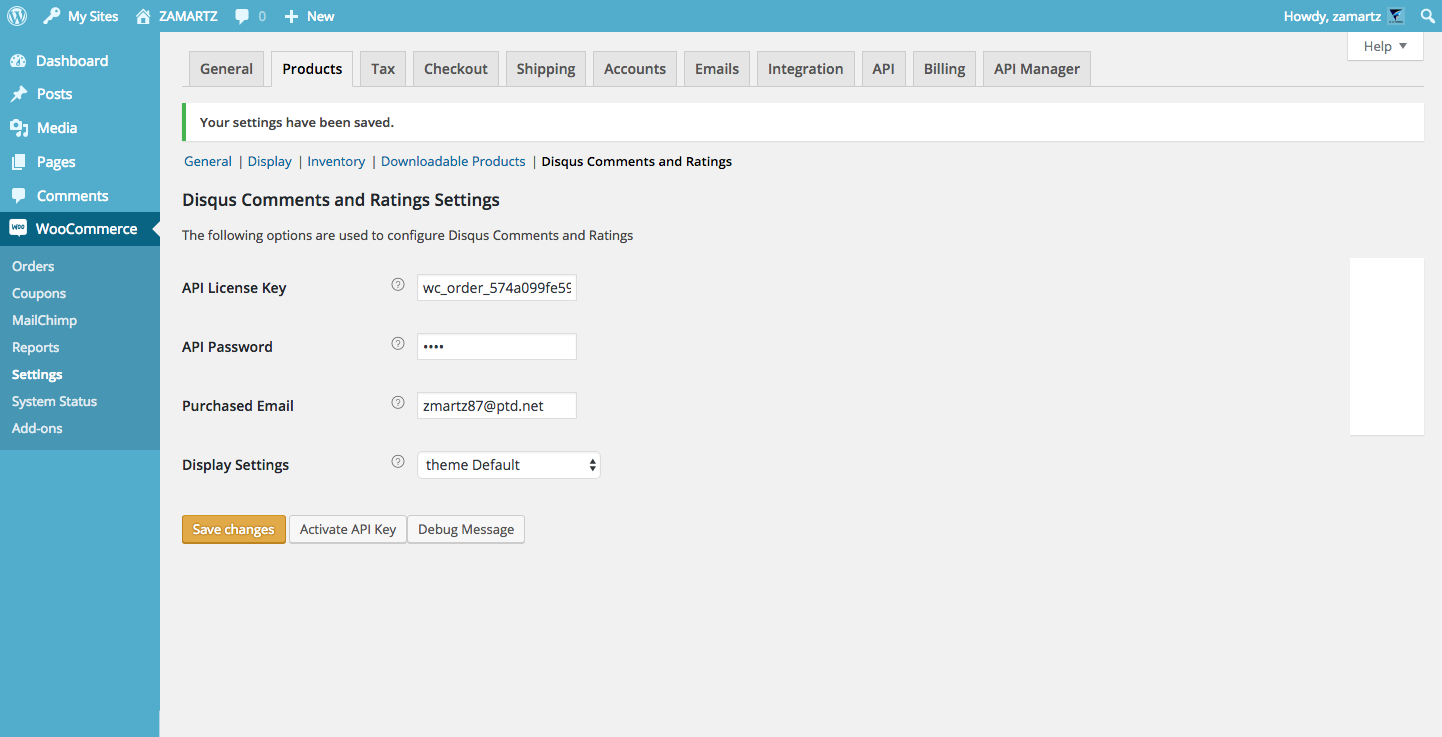The width and height of the screenshot is (1442, 737).
Task: Click into the API License Key field
Action: (x=497, y=288)
